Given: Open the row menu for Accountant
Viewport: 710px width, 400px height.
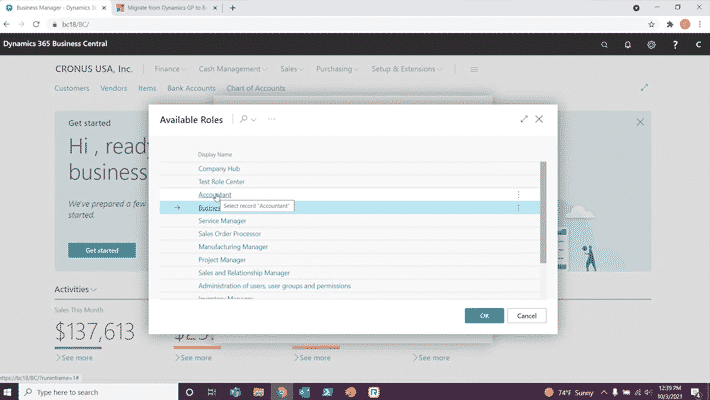Looking at the screenshot, I should (518, 194).
